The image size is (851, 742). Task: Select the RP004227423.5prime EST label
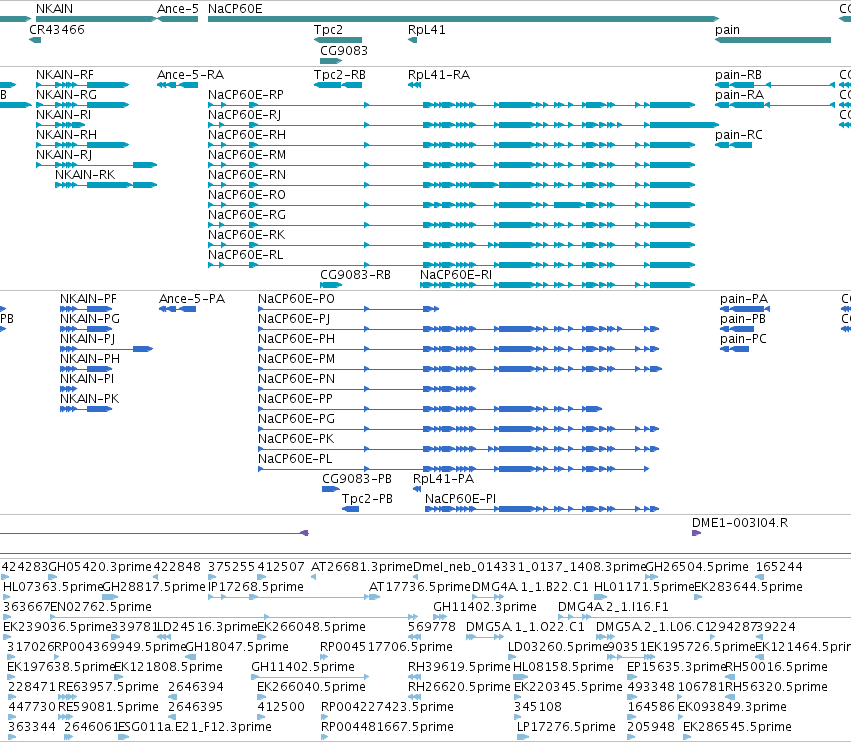tap(388, 707)
